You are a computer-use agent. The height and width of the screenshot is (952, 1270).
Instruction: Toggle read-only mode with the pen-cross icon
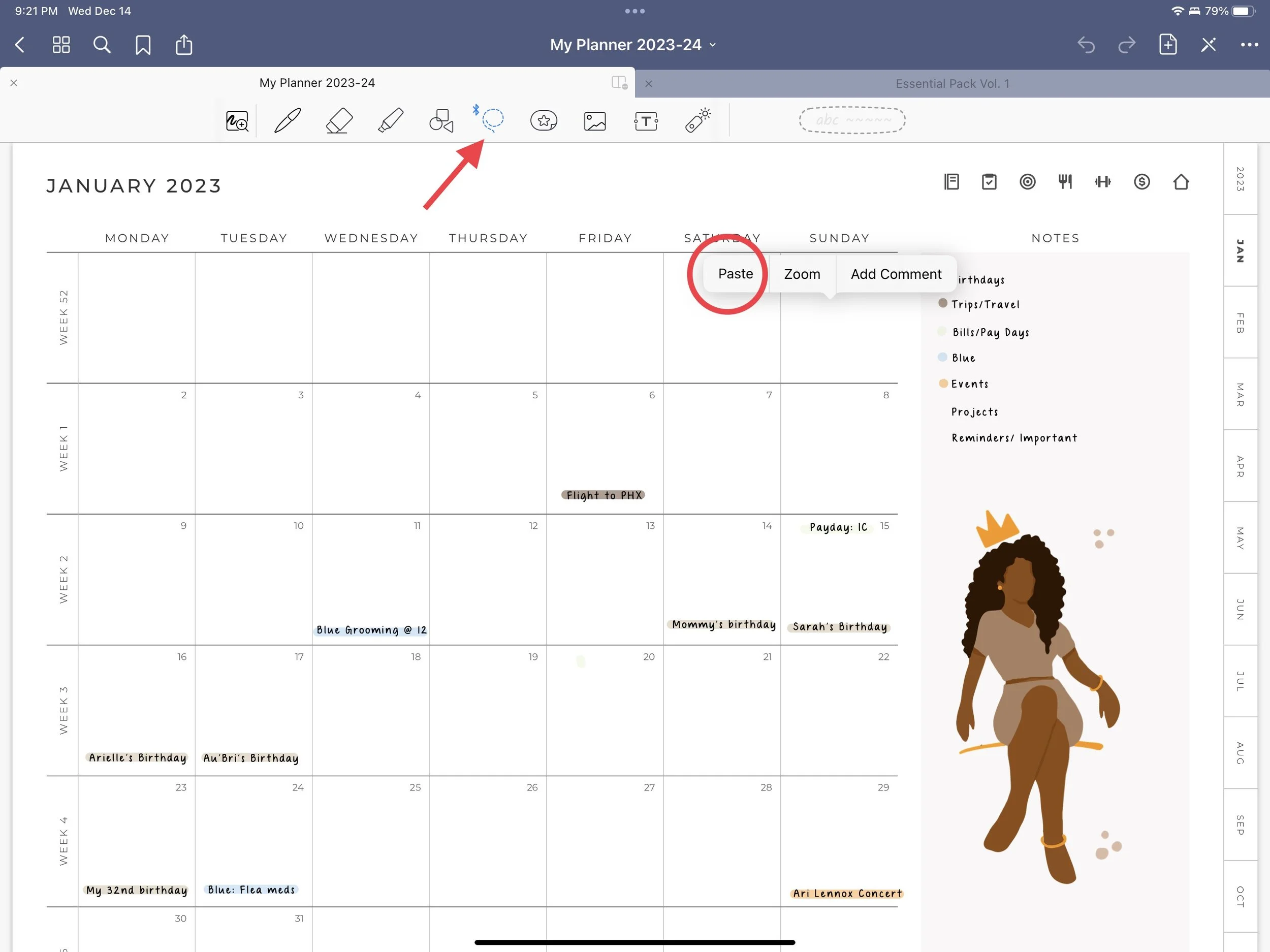1208,45
